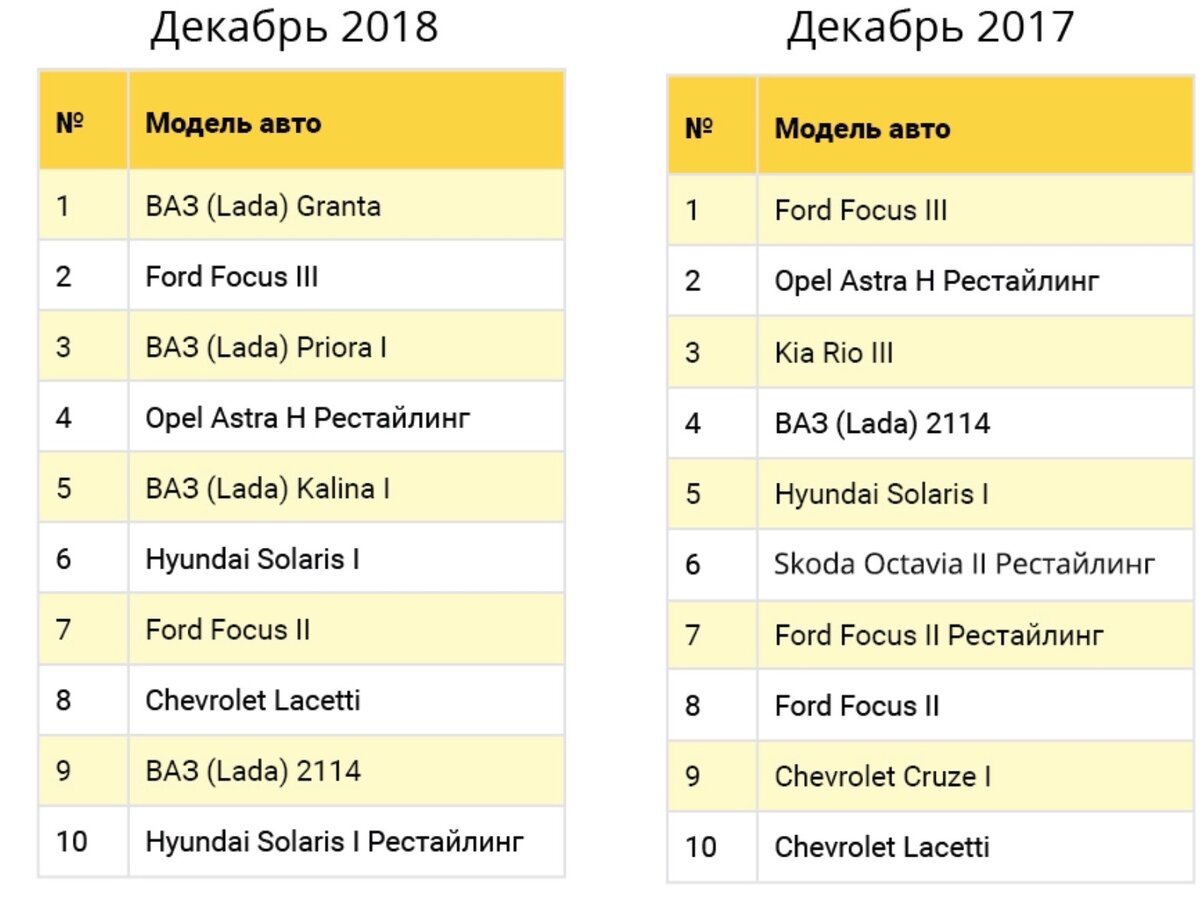1200x898 pixels.
Task: Click Модель авто header in 2017 table
Action: click(x=862, y=128)
